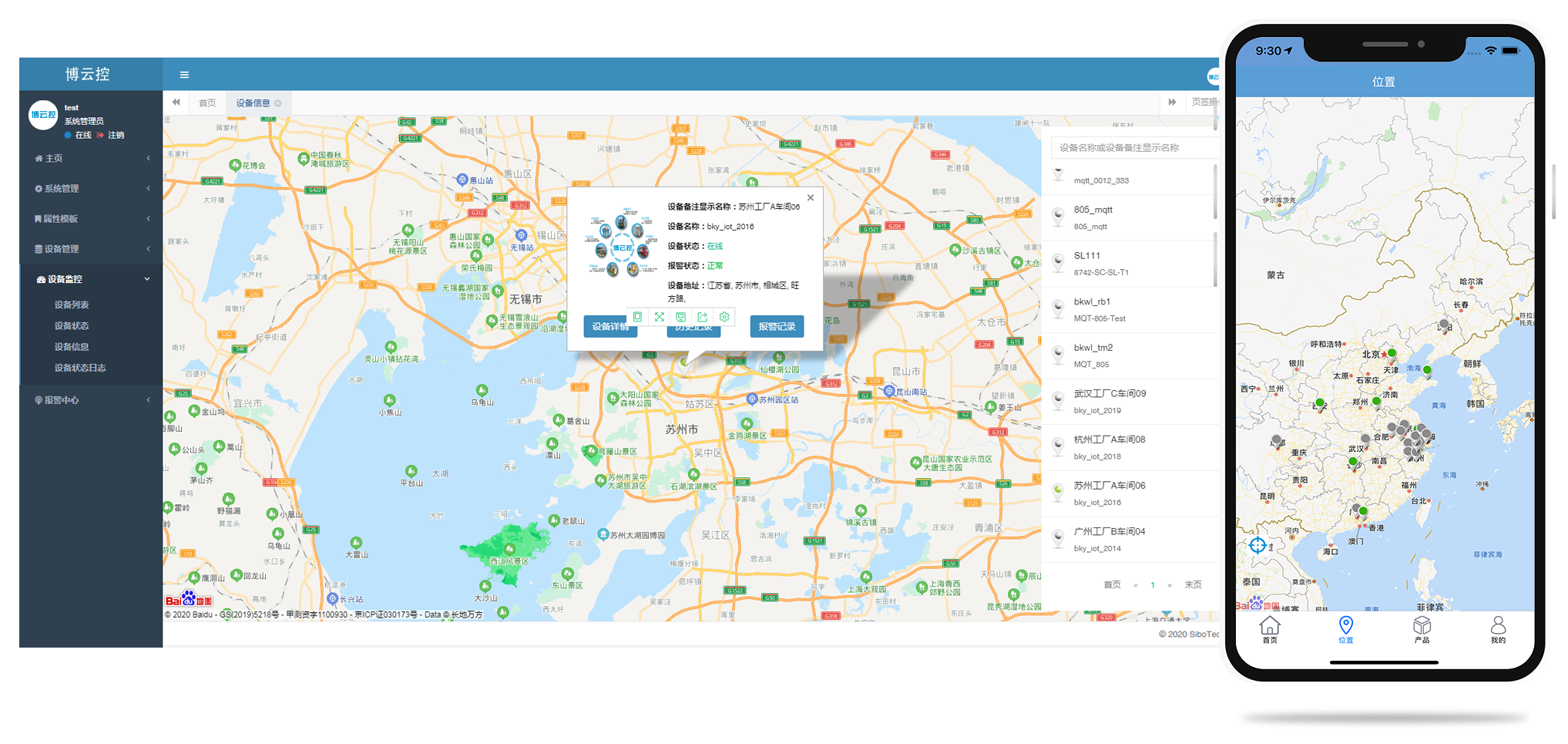Click page number 1 in pagination
Screen dimensions: 1568x744
(1153, 585)
